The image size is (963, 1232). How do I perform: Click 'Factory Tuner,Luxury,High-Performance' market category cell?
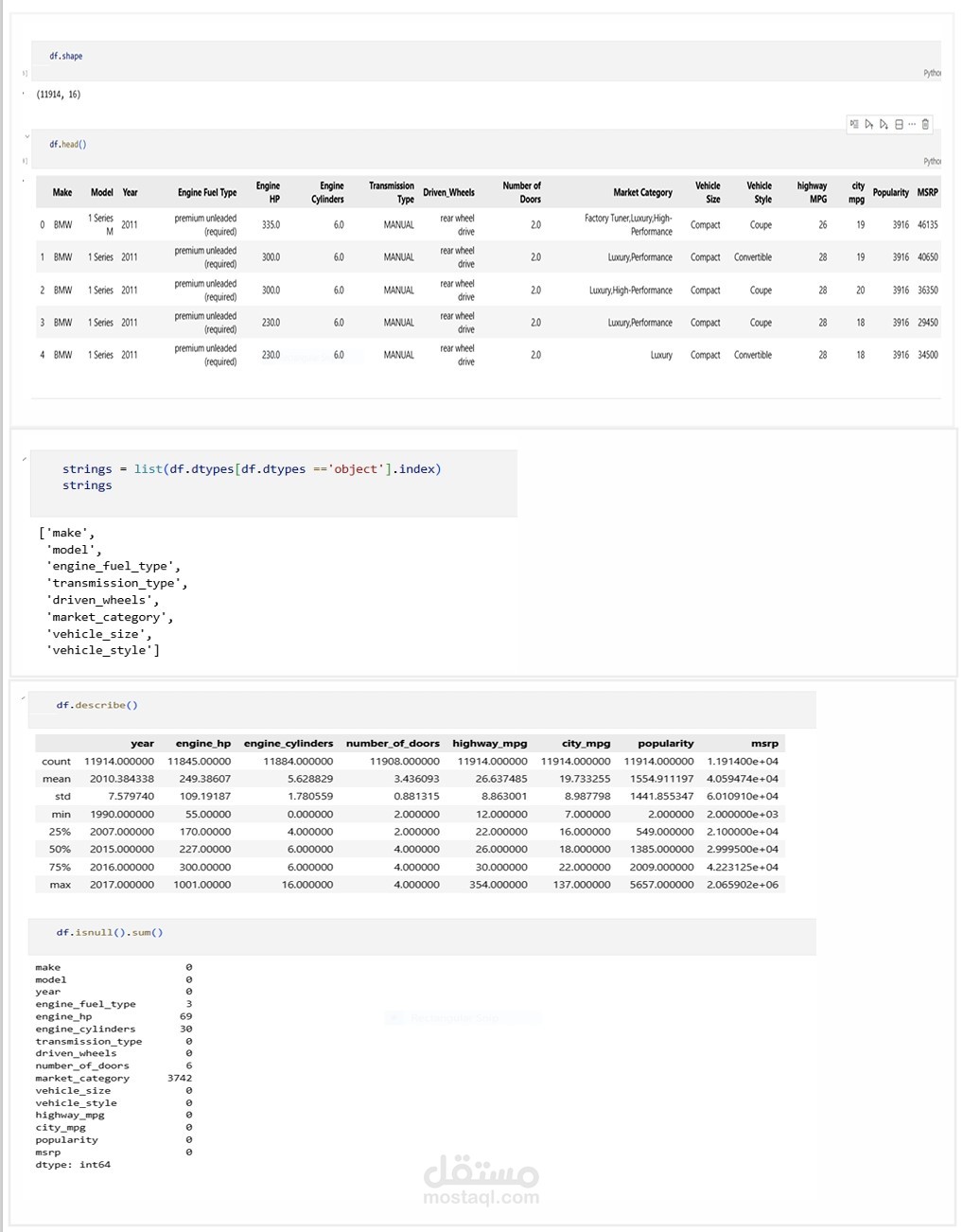[x=628, y=225]
